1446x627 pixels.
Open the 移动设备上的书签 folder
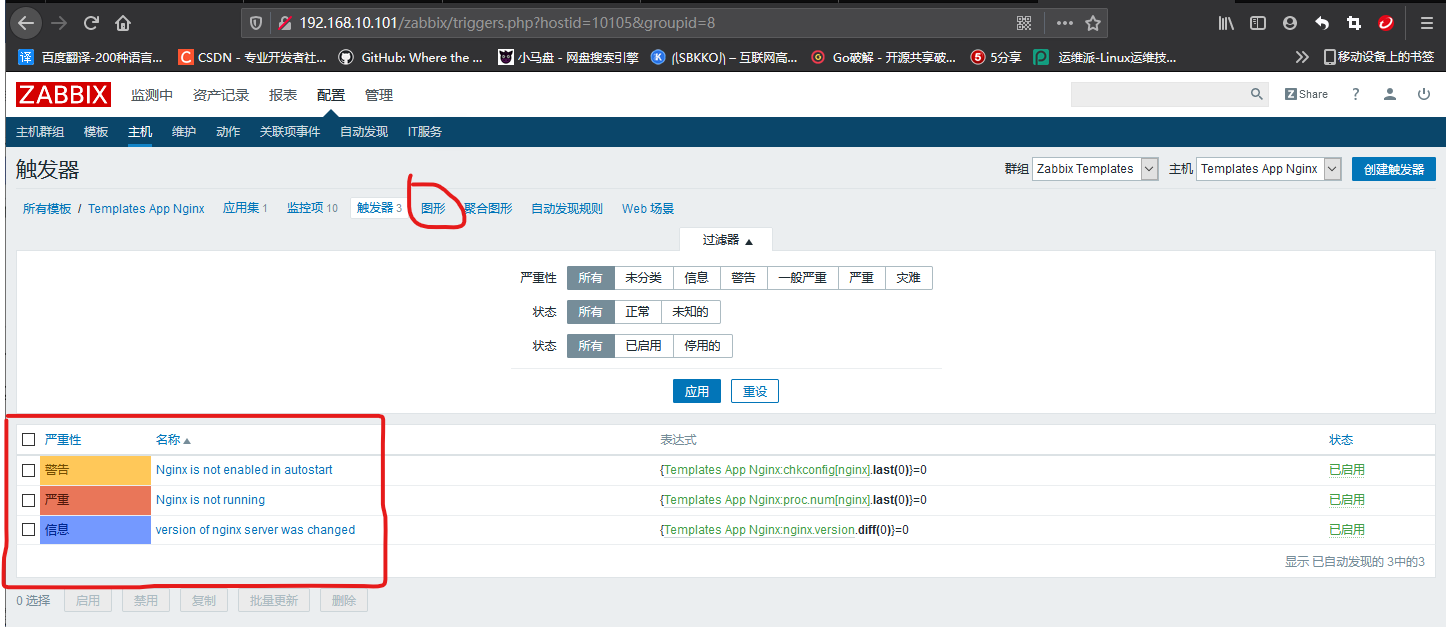click(1379, 57)
